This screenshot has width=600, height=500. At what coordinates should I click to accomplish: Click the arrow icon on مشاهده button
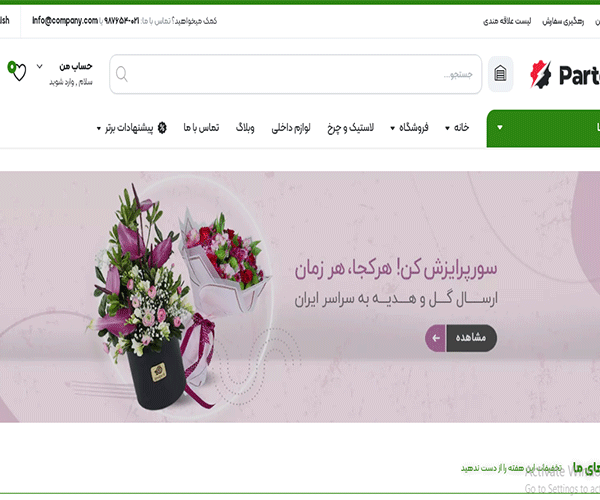pos(435,338)
